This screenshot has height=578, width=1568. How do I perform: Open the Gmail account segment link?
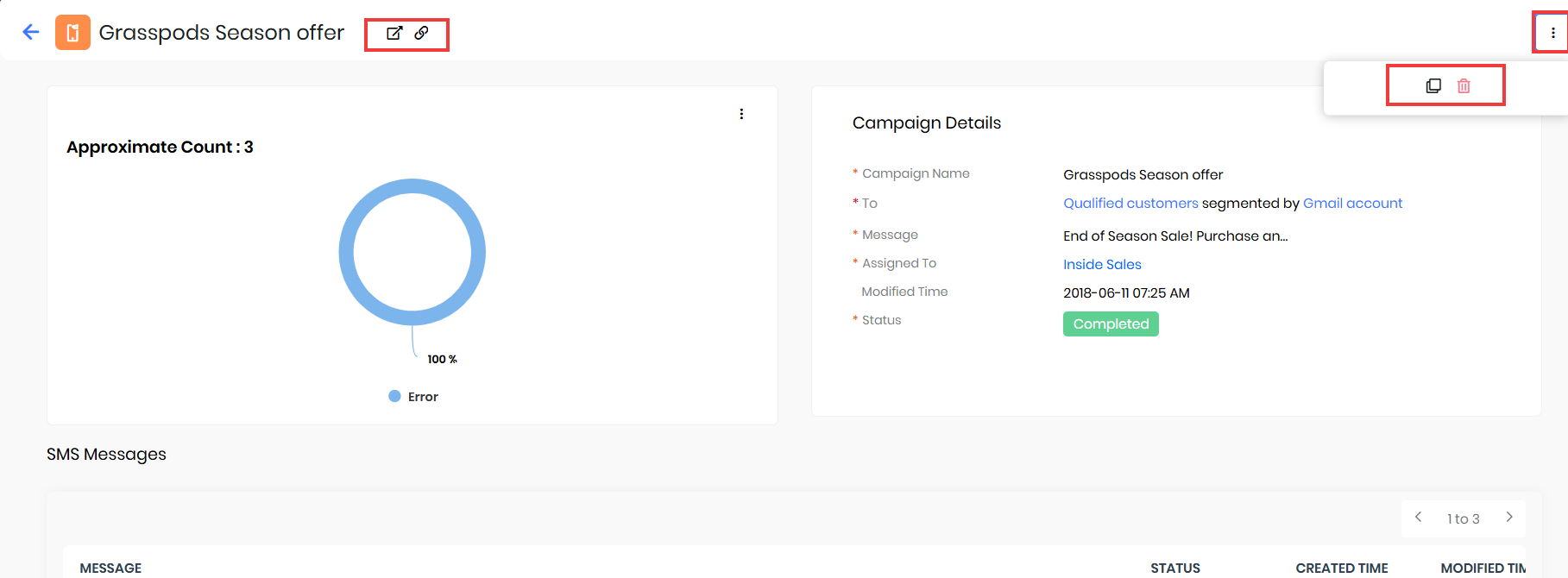click(x=1352, y=204)
